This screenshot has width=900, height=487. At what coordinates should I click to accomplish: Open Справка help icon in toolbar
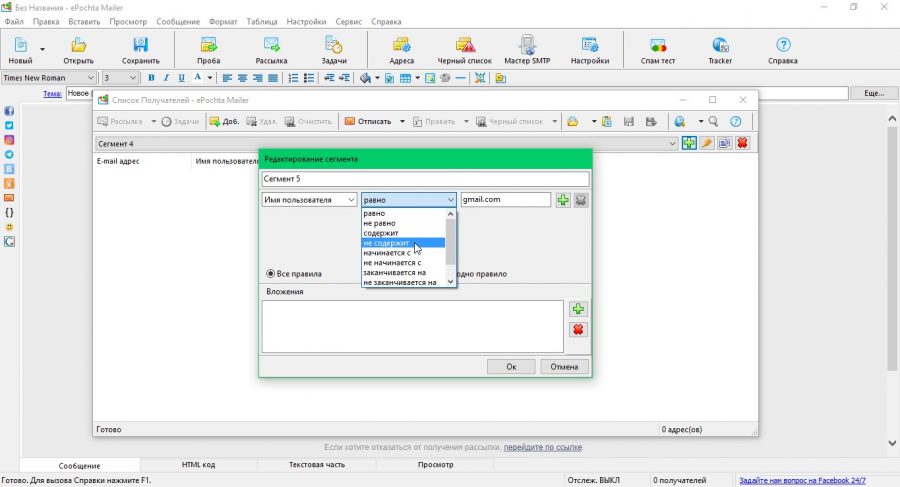[783, 51]
